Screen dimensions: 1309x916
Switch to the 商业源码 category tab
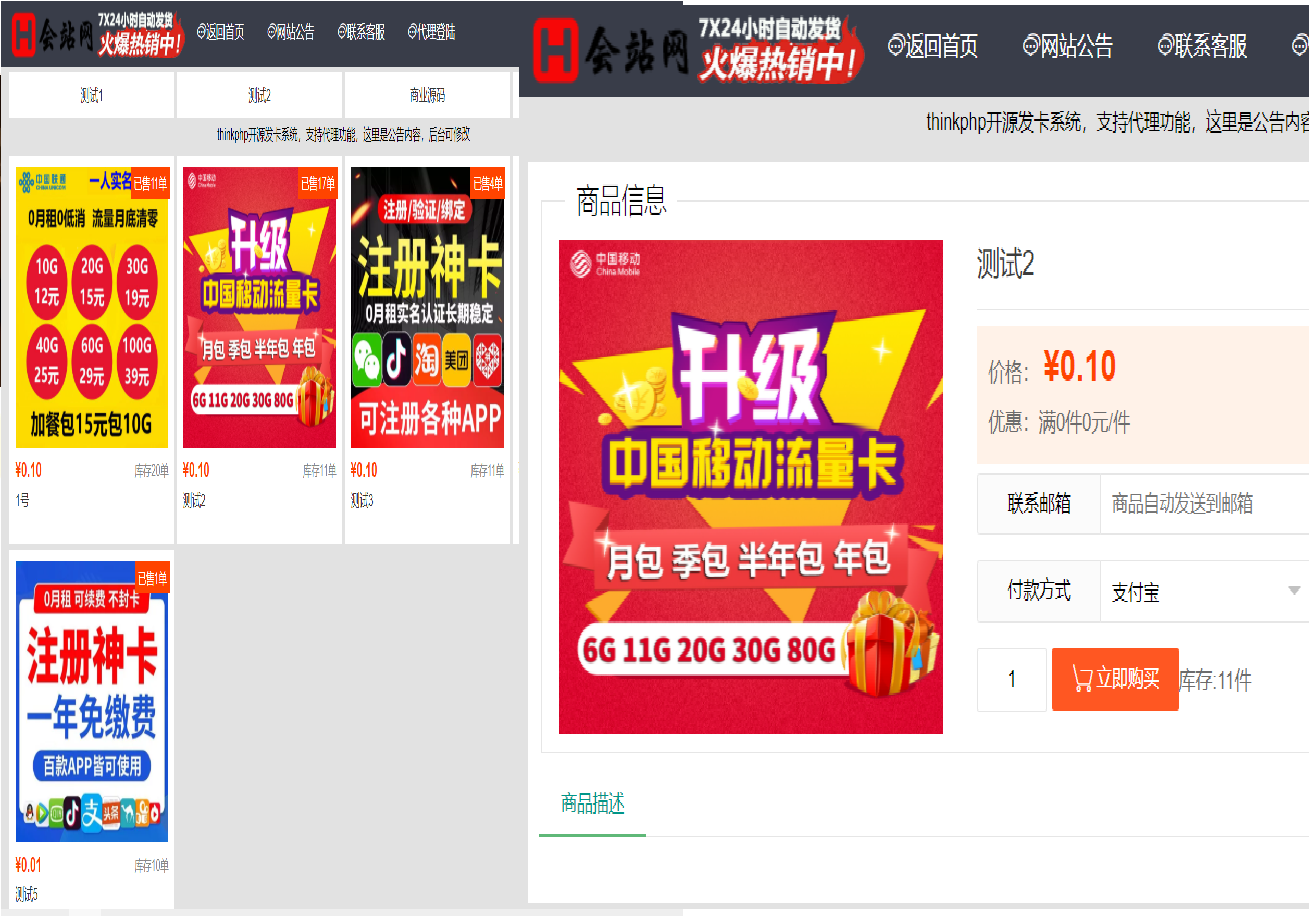[427, 95]
